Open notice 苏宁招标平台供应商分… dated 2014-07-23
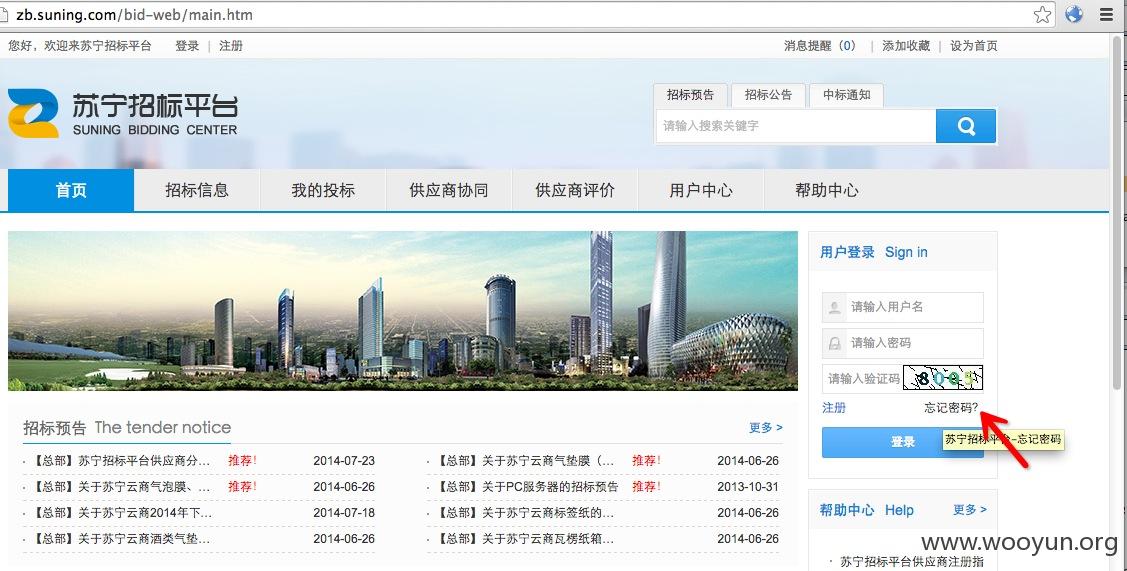 pos(122,460)
